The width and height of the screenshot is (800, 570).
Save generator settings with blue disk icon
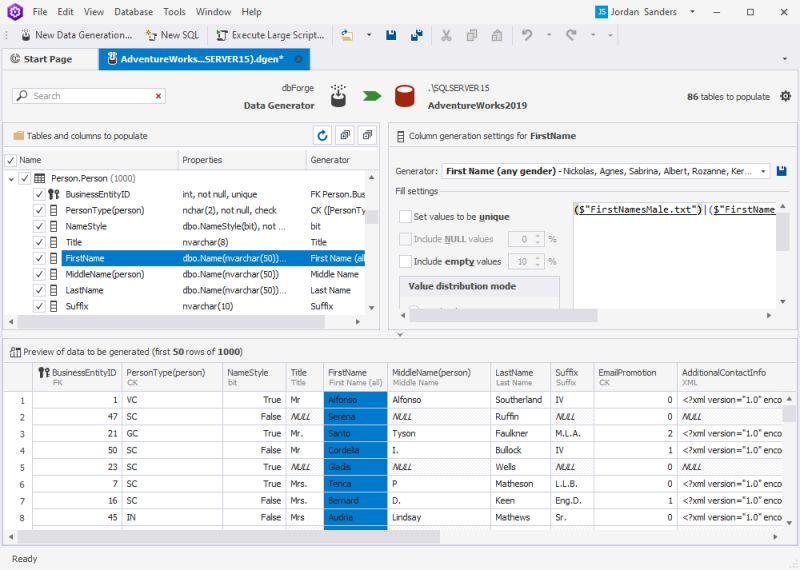pos(782,171)
